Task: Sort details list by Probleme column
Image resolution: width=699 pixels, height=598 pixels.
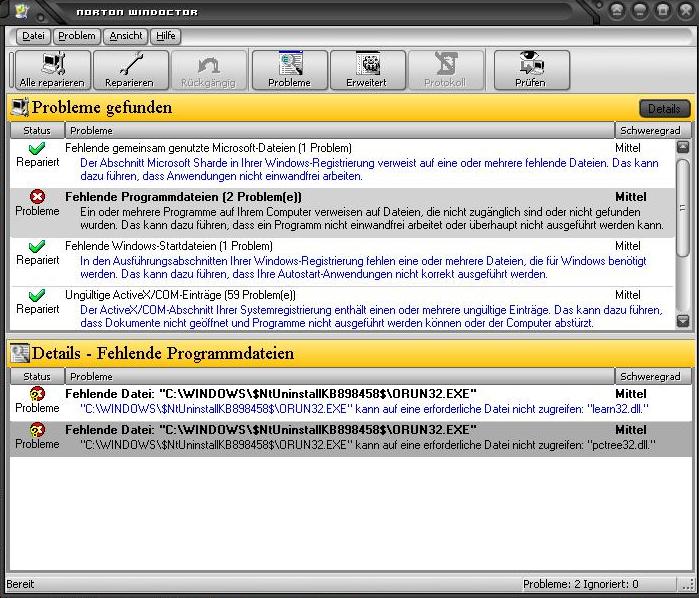Action: point(340,376)
